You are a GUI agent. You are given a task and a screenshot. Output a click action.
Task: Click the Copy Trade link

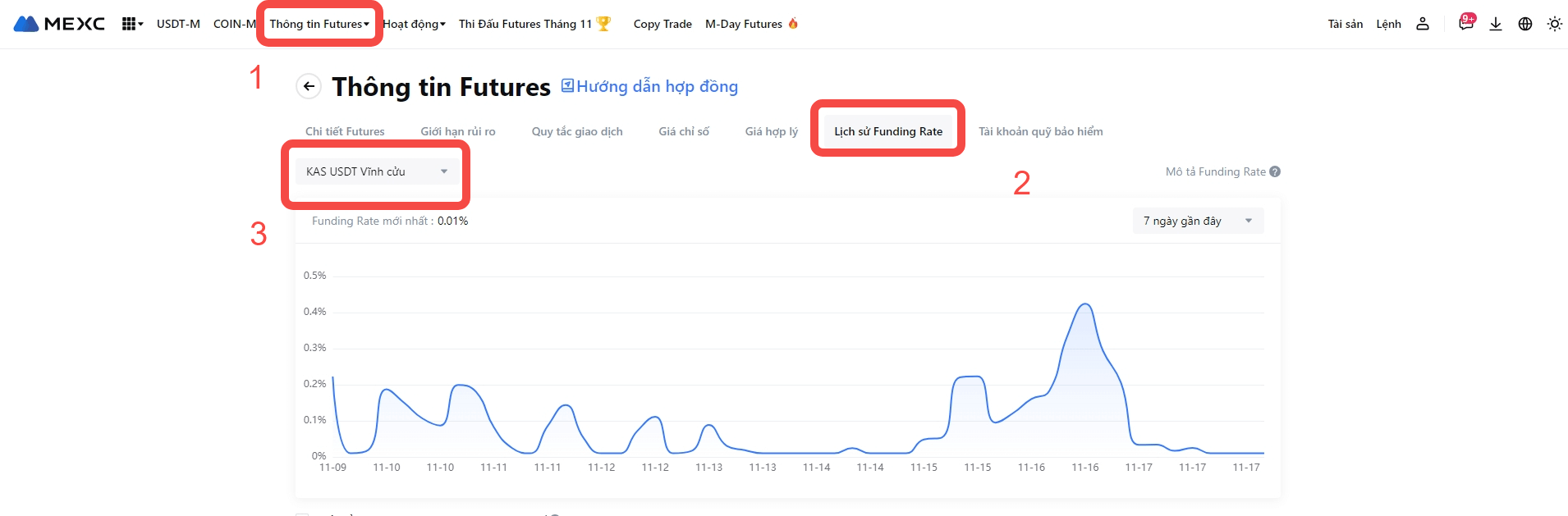pyautogui.click(x=663, y=24)
